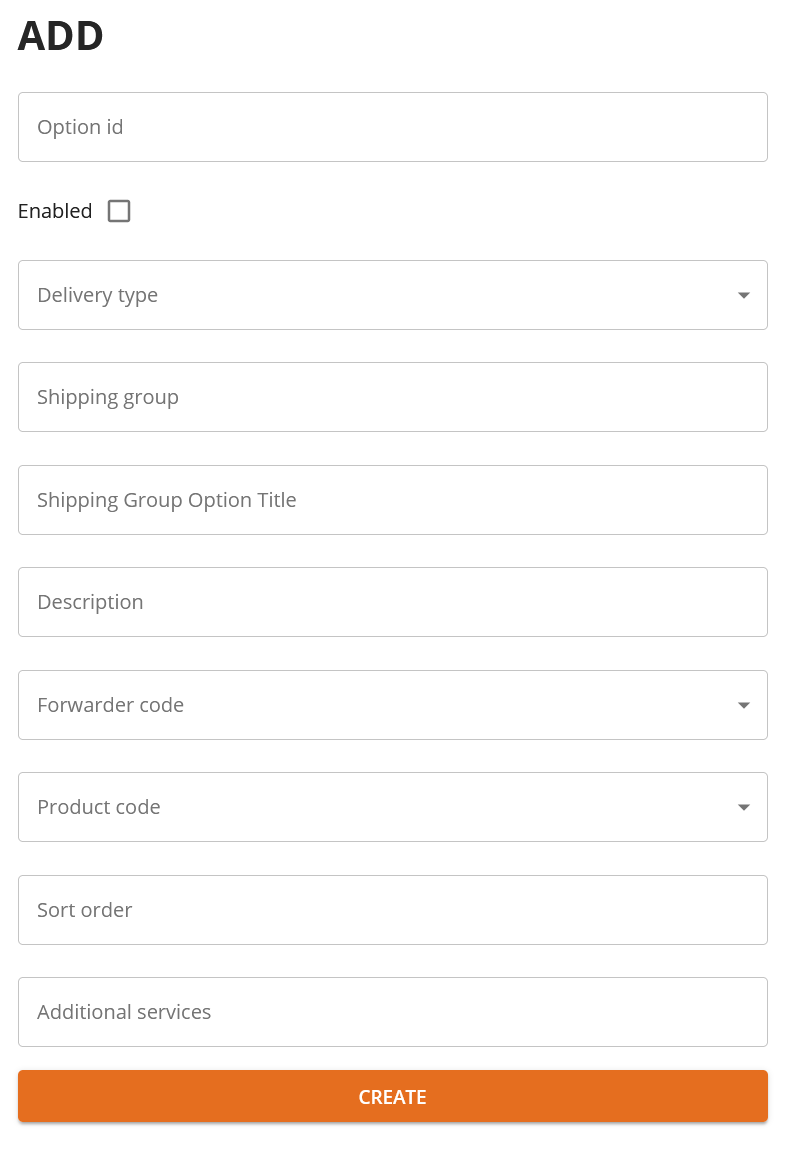Open the Delivery type dropdown
The width and height of the screenshot is (793, 1159).
coord(380,295)
